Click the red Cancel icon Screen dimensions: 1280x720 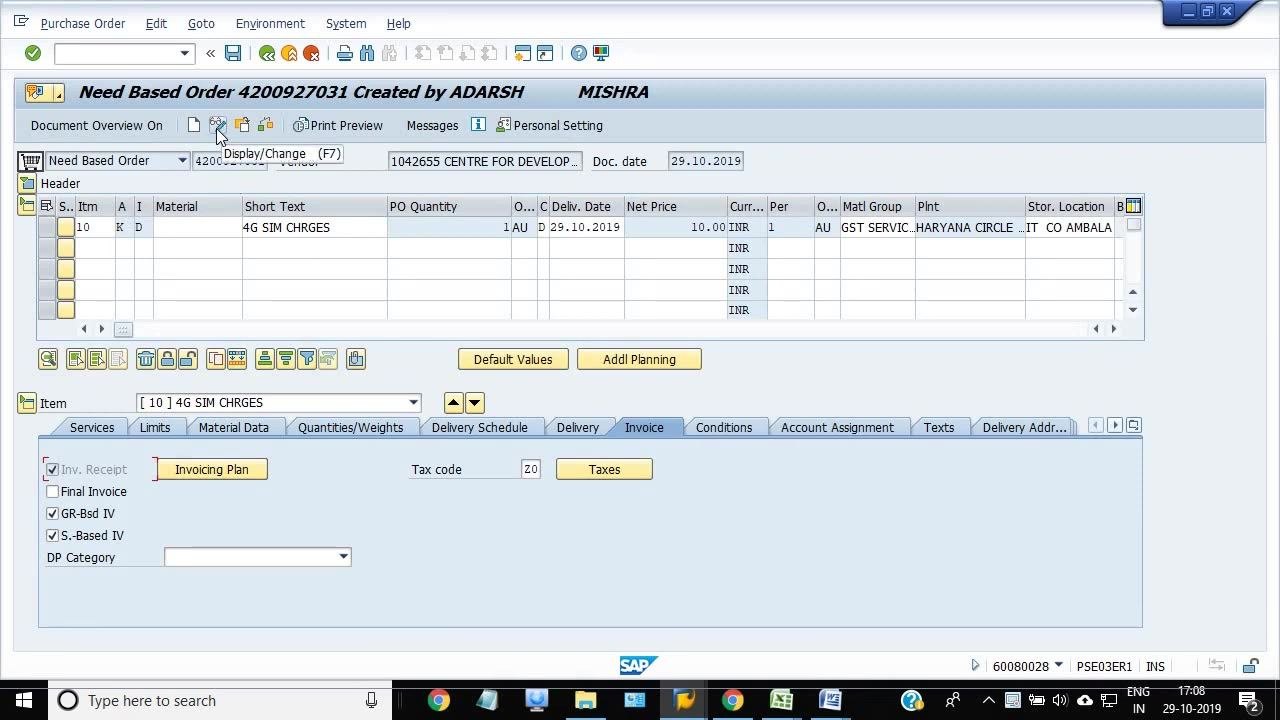(311, 53)
